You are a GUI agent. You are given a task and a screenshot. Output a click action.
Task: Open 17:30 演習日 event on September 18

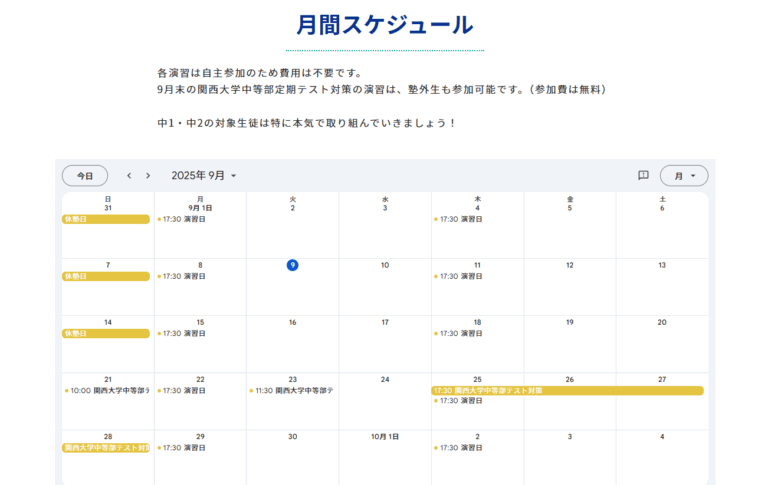click(x=458, y=333)
